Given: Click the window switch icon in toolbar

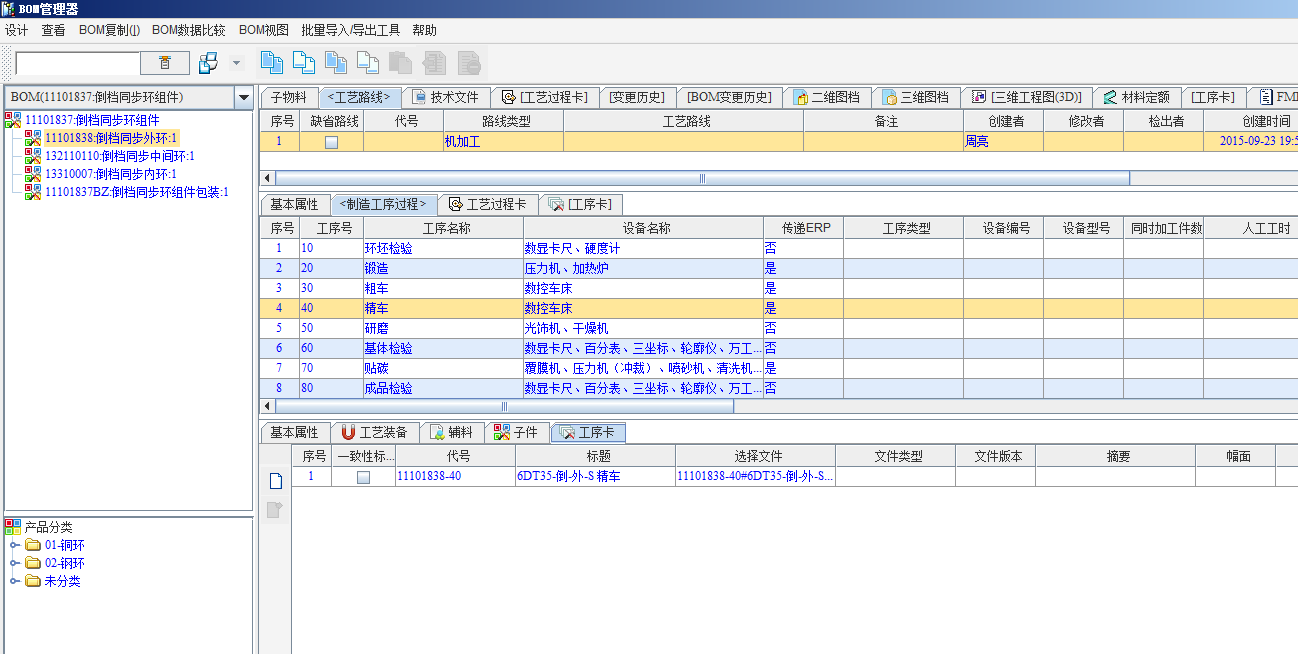Looking at the screenshot, I should [x=208, y=63].
